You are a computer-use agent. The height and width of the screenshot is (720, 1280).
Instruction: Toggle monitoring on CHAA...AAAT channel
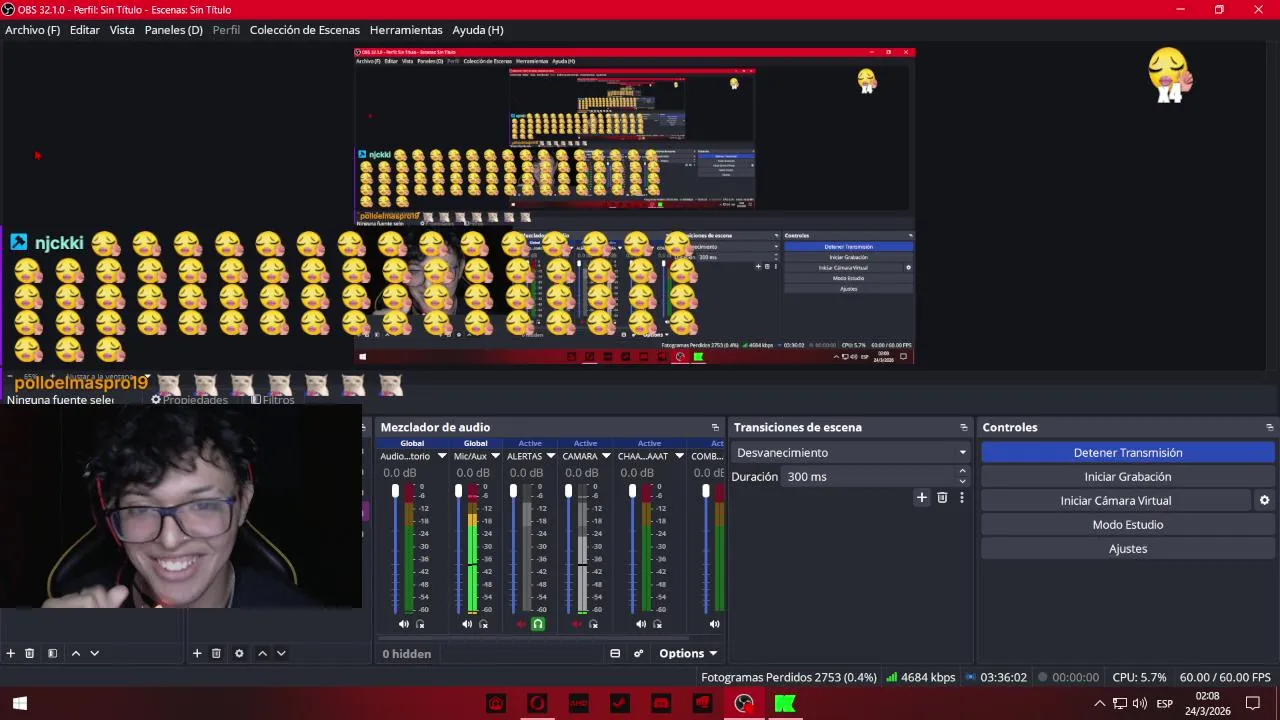(x=657, y=624)
